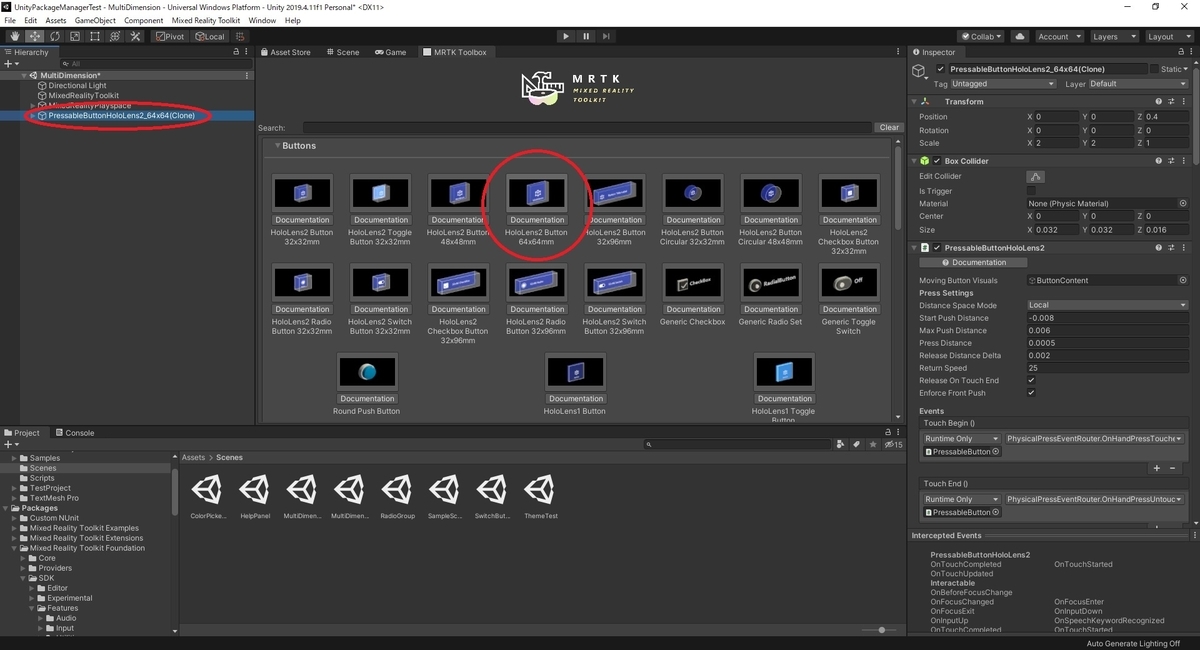The image size is (1200, 650).
Task: Pick Physic Material object selector
Action: (x=1183, y=203)
